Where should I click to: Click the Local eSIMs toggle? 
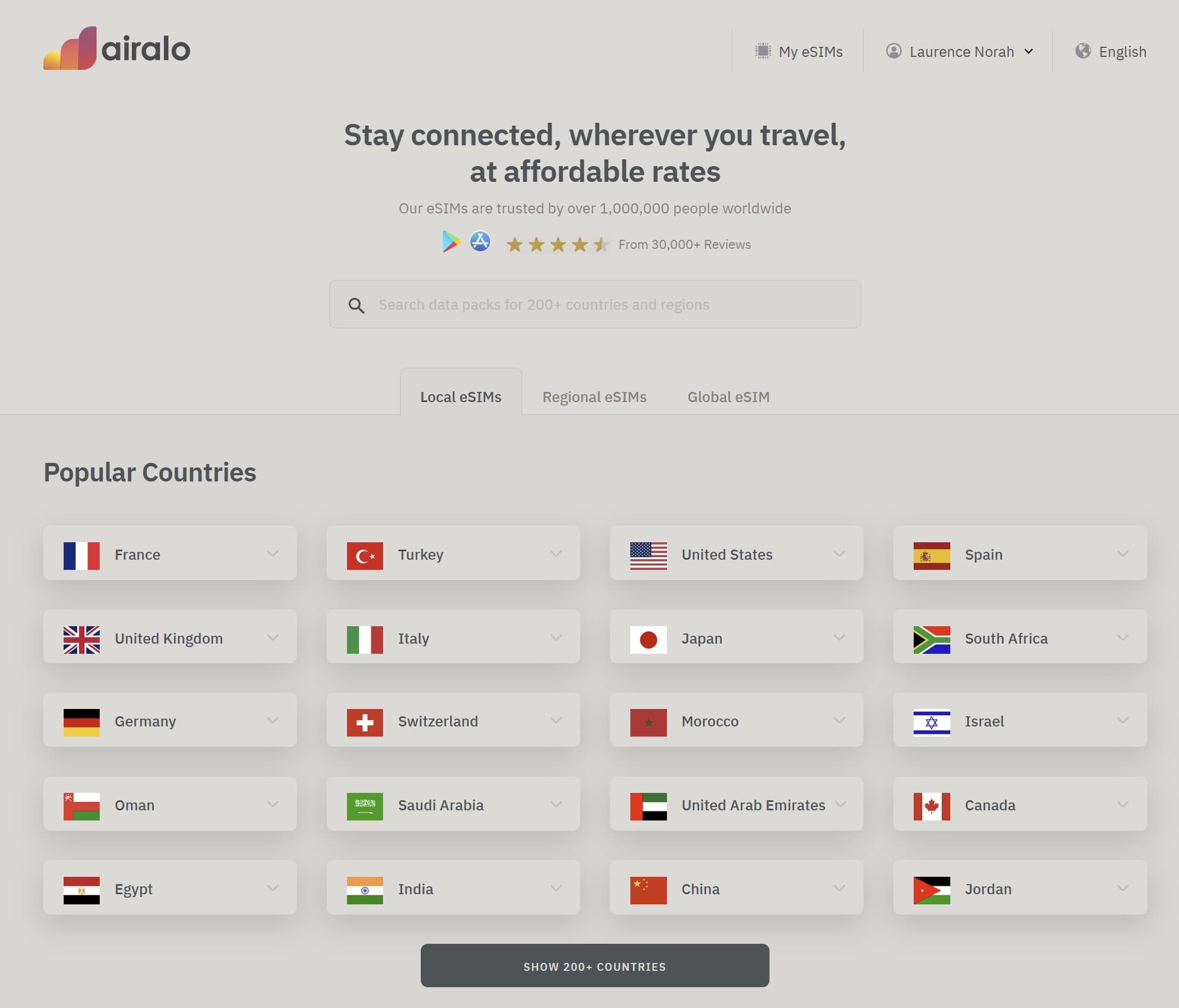(x=460, y=396)
